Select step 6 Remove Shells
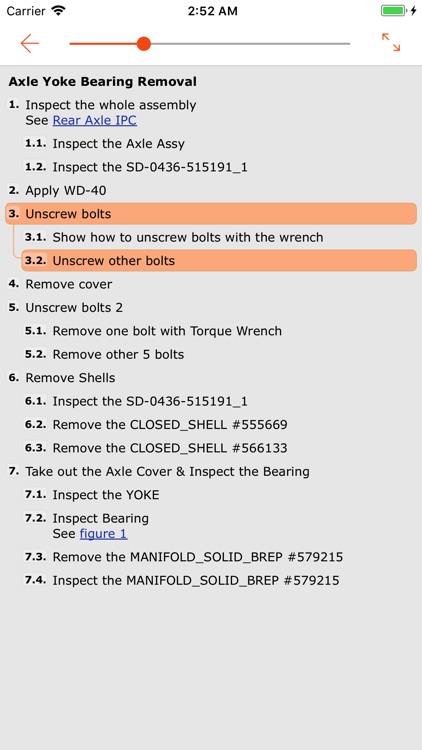Screen dimensions: 422x750 [211, 378]
